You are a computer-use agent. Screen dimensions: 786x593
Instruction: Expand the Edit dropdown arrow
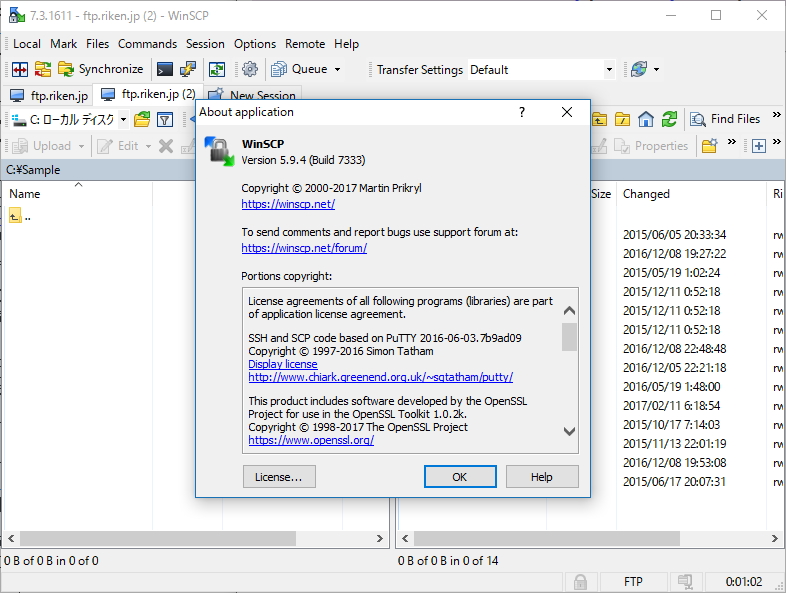(x=148, y=146)
